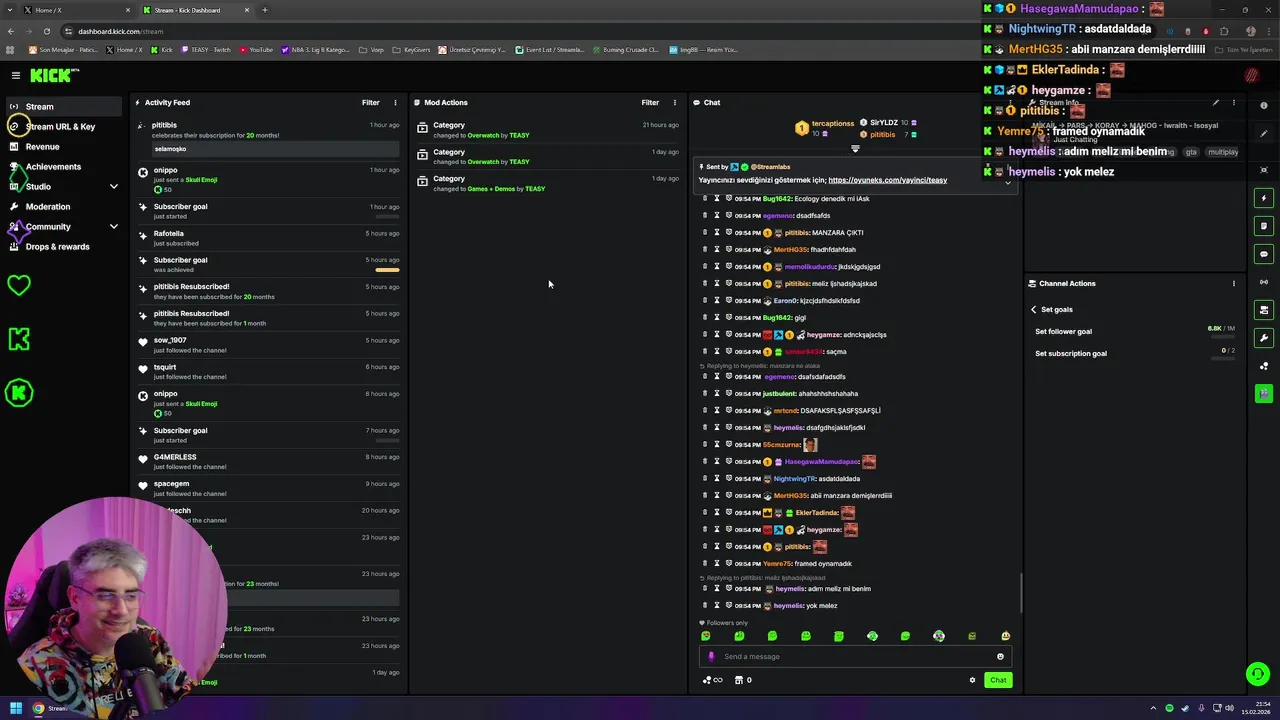Open a new browser tab
Image resolution: width=1280 pixels, height=720 pixels.
(265, 10)
